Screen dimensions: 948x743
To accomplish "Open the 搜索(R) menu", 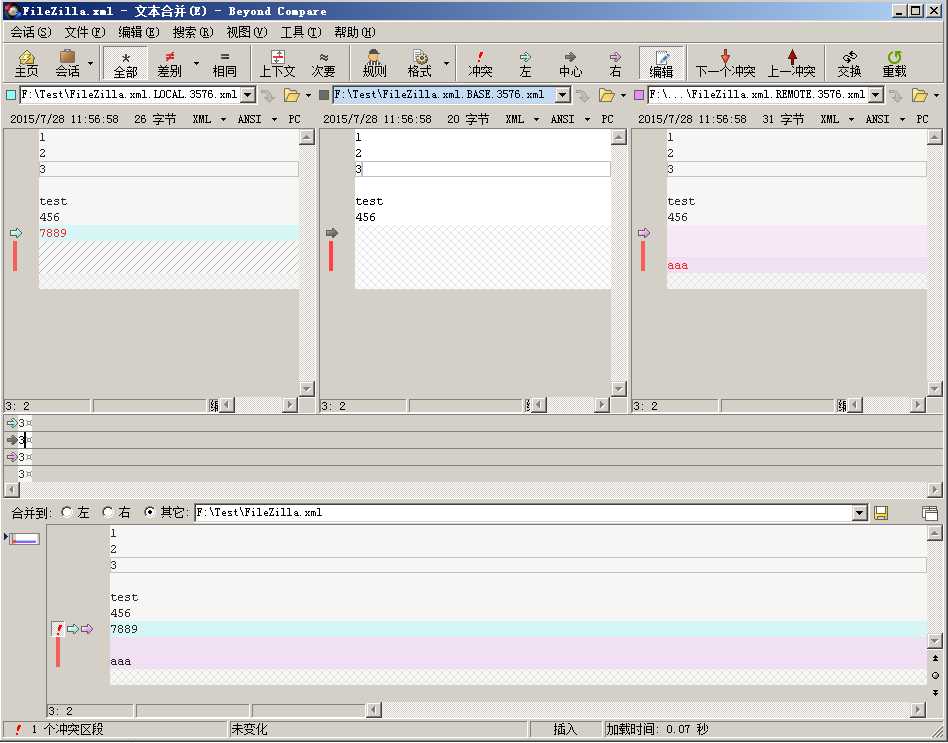I will tap(193, 32).
